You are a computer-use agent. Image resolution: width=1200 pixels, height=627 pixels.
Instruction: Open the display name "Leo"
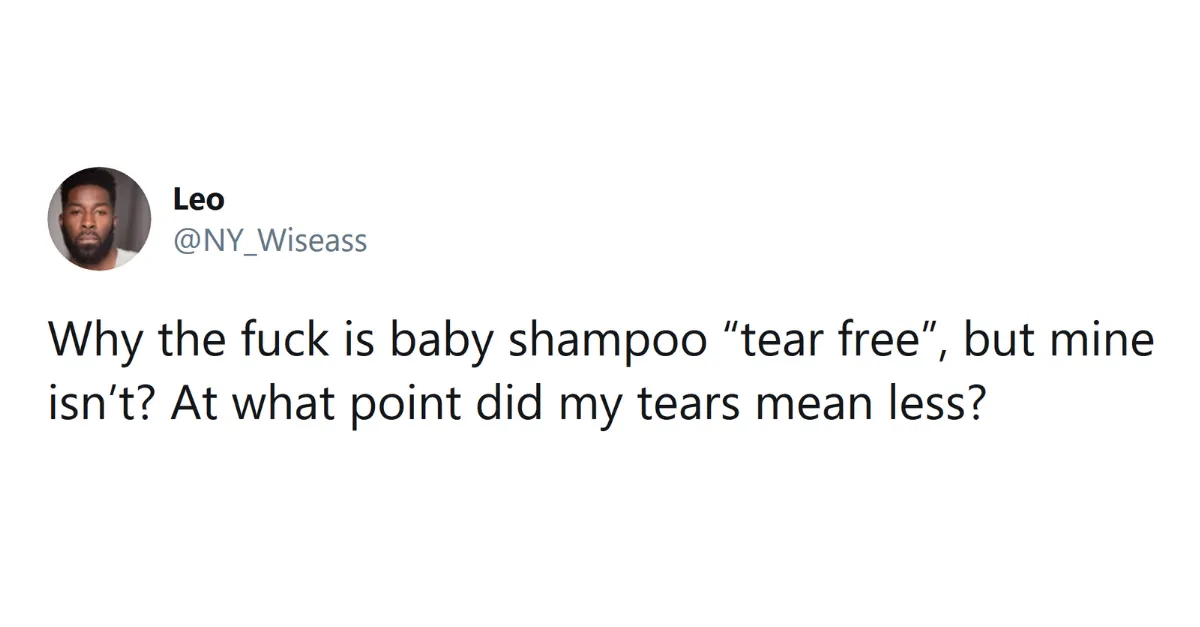(199, 200)
